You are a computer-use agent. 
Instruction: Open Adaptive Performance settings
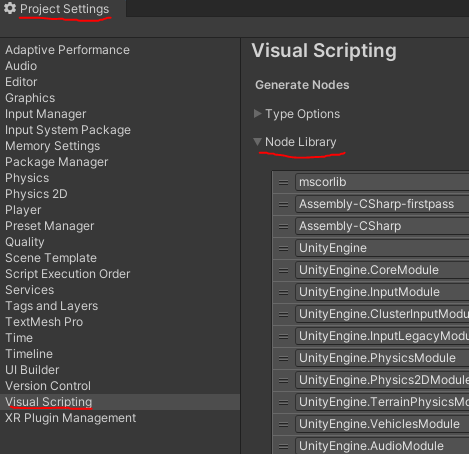click(67, 50)
